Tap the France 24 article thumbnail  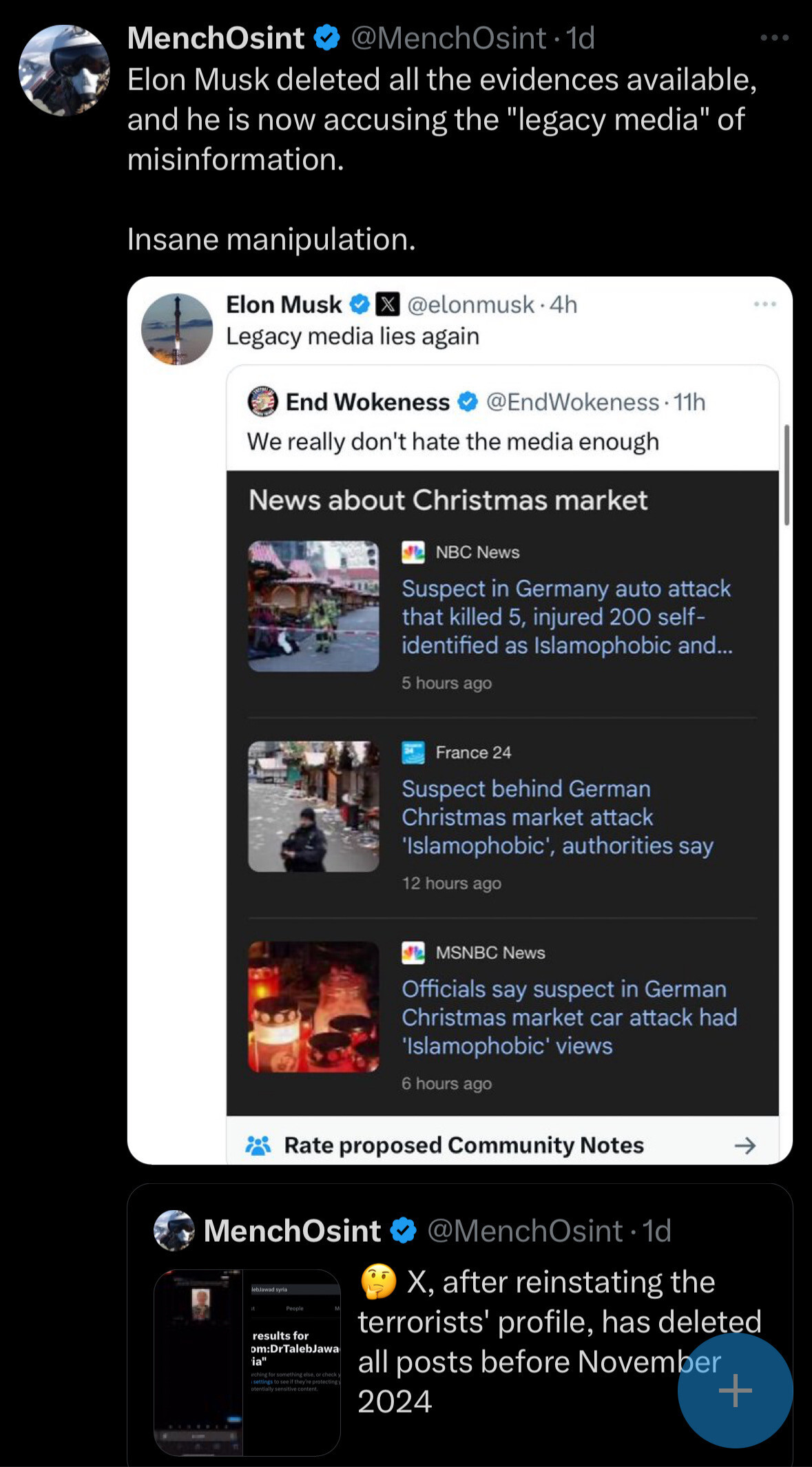coord(313,807)
